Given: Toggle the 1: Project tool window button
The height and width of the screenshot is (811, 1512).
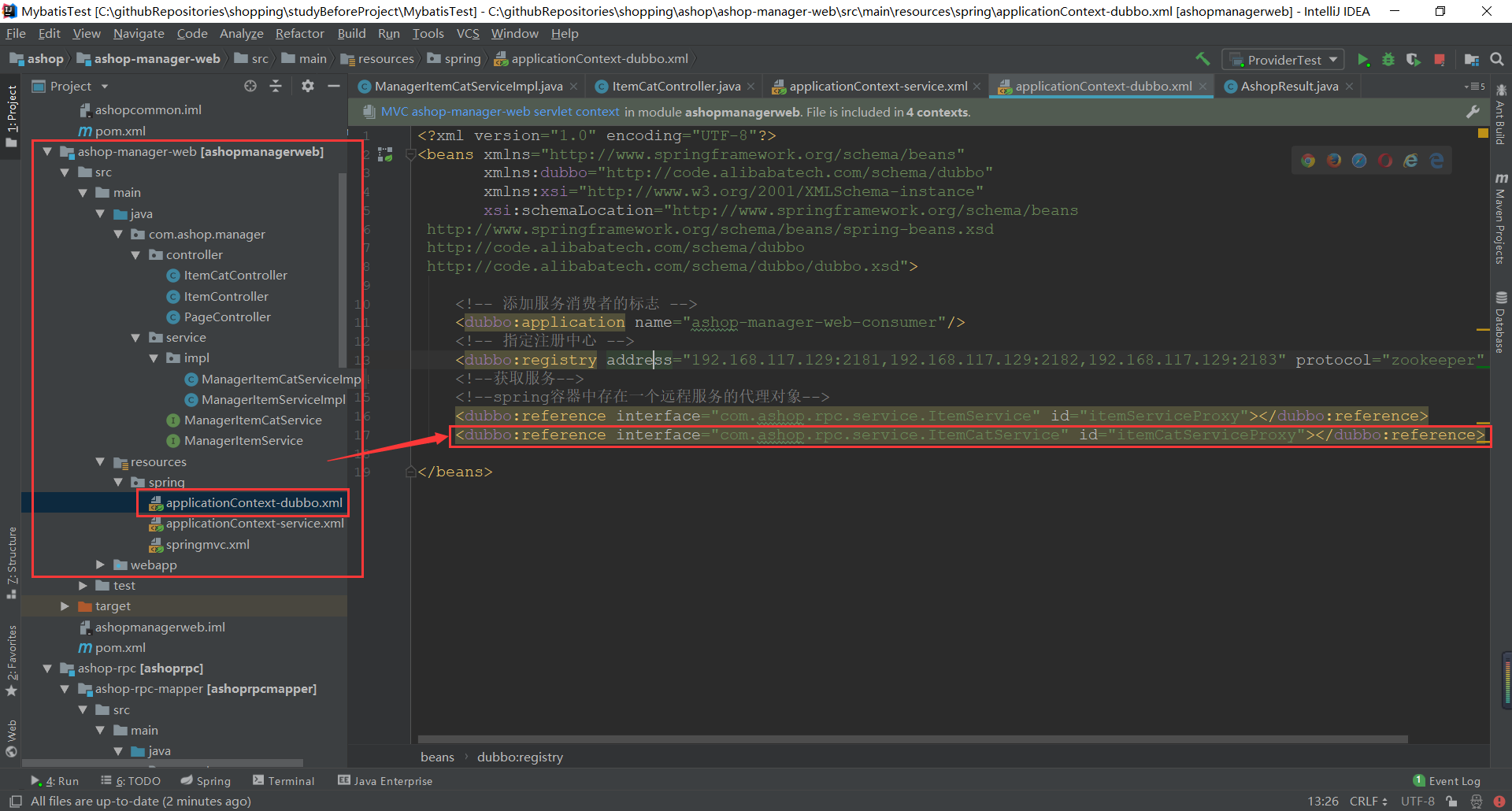Looking at the screenshot, I should 11,117.
